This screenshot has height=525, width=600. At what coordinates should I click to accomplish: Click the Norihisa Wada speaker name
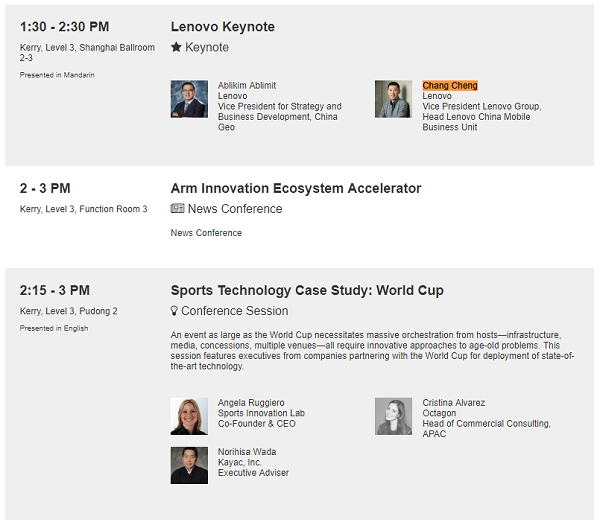point(247,452)
